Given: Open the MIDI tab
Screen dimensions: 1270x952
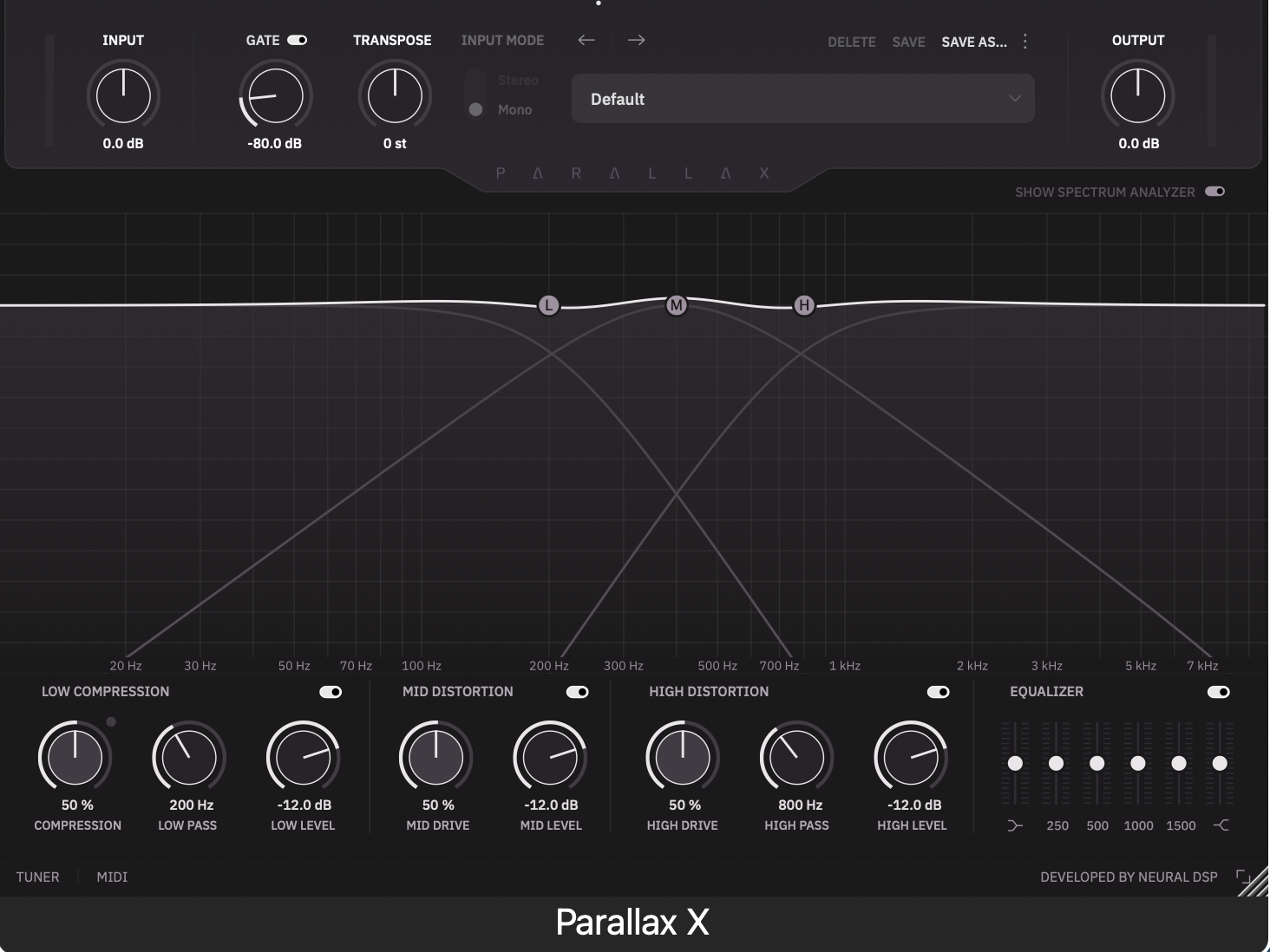Looking at the screenshot, I should [112, 877].
